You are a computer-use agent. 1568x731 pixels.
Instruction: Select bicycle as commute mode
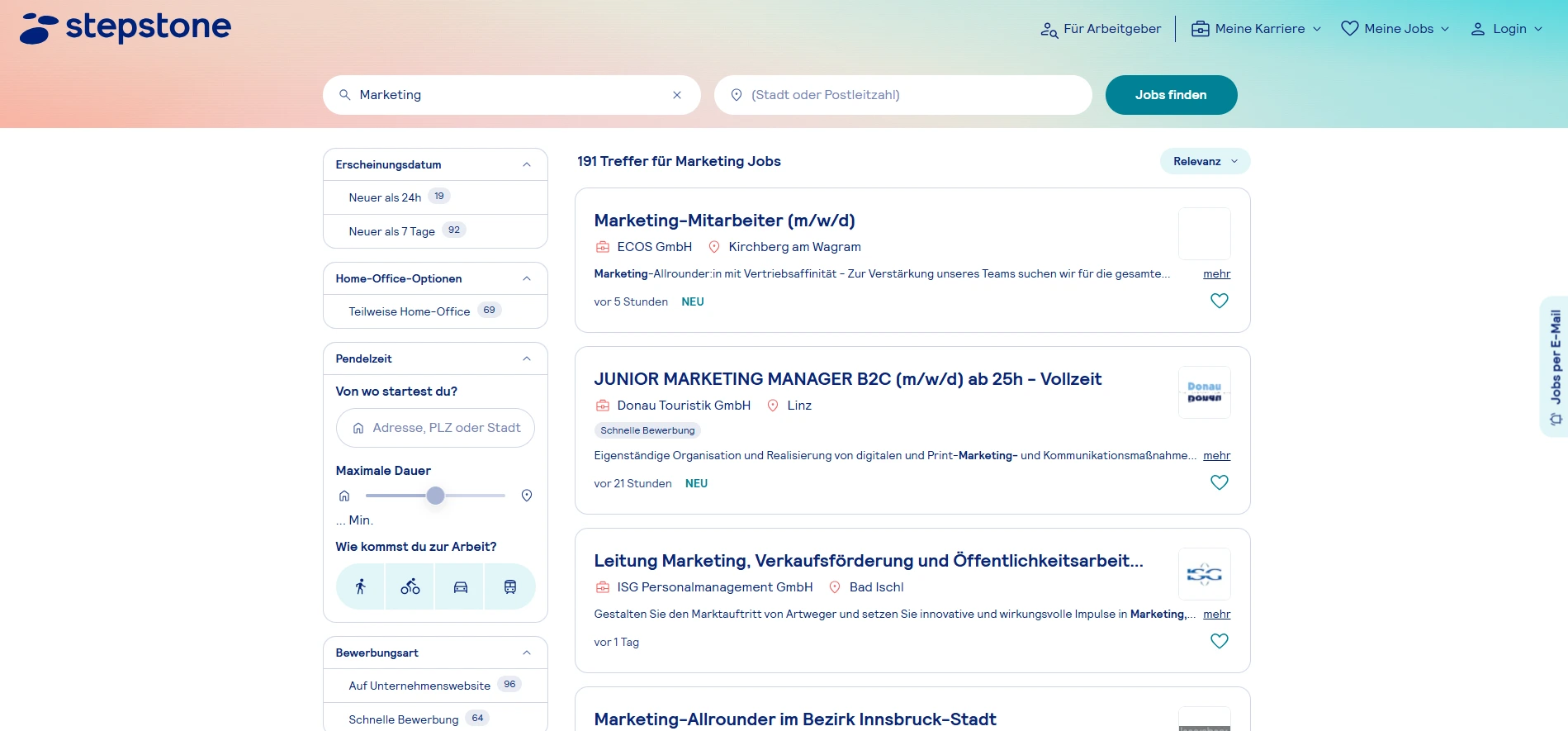tap(410, 586)
